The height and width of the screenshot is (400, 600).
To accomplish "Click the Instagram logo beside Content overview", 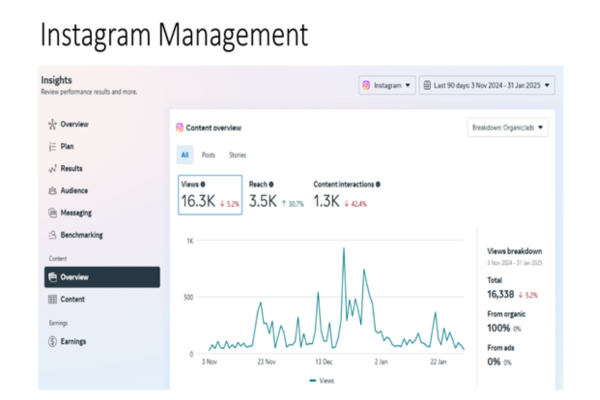I will tap(179, 128).
